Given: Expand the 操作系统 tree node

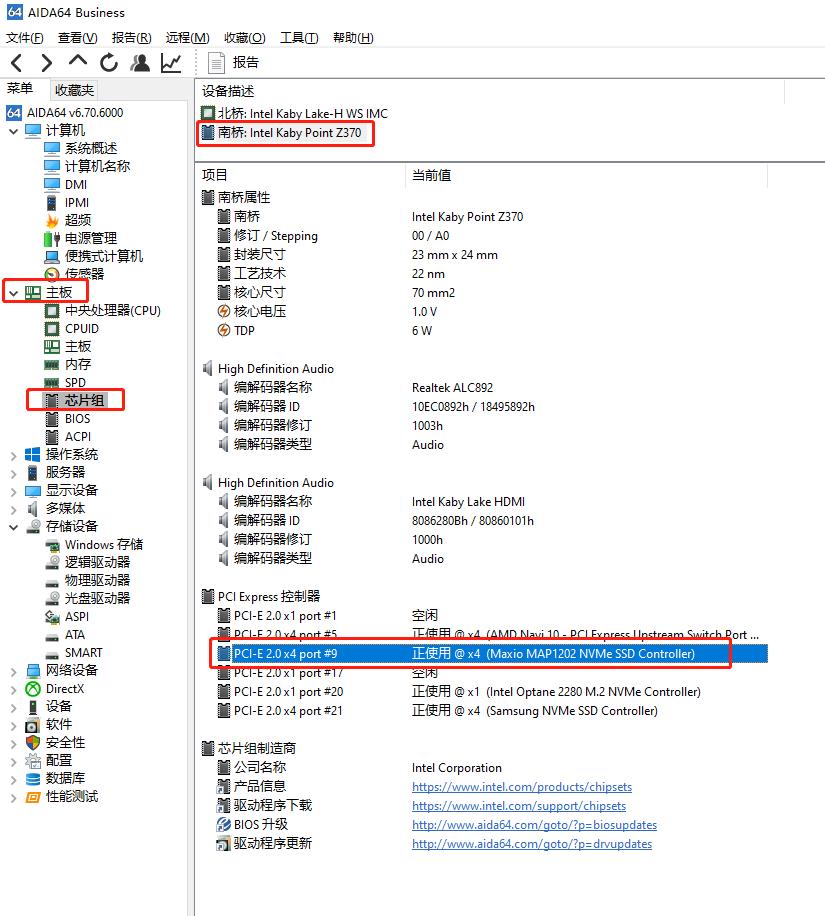Looking at the screenshot, I should coord(13,455).
